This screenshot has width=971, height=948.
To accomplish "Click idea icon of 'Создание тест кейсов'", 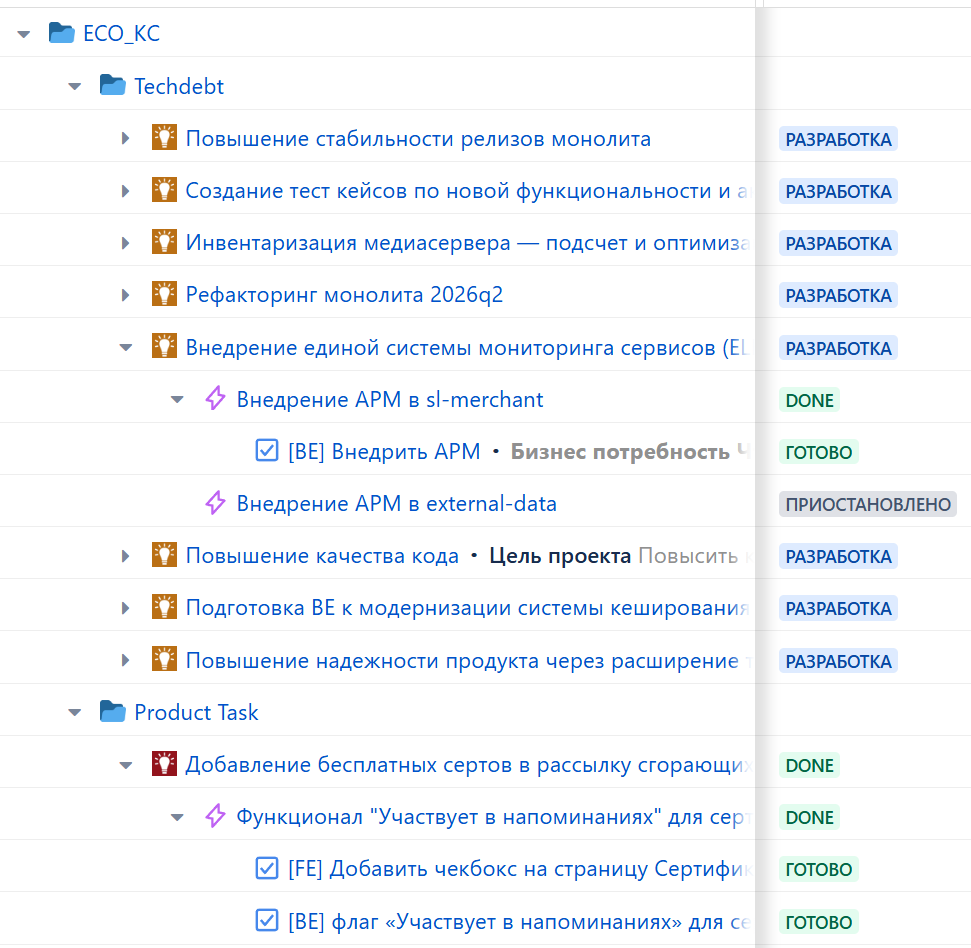I will click(164, 190).
